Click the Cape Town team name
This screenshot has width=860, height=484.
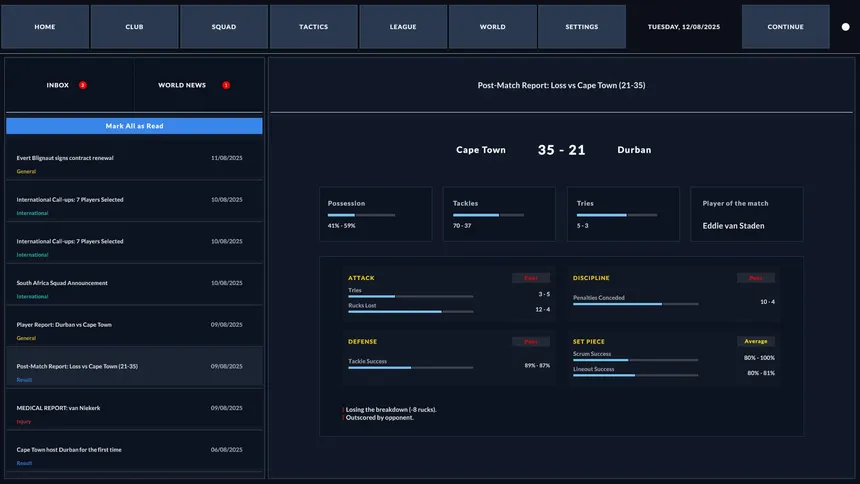coord(481,150)
